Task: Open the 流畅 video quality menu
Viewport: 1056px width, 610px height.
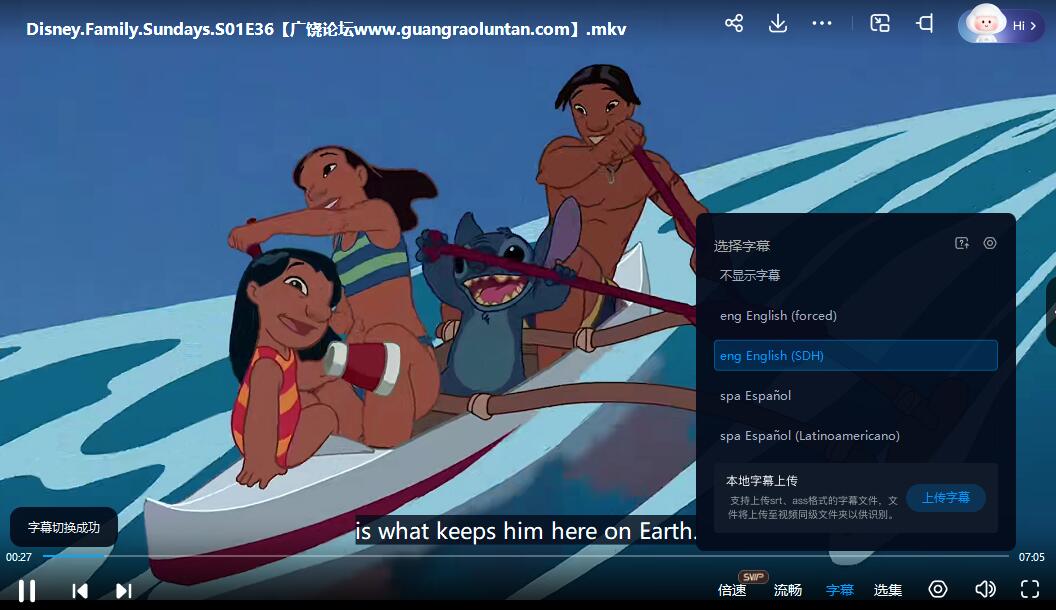Action: coord(787,590)
